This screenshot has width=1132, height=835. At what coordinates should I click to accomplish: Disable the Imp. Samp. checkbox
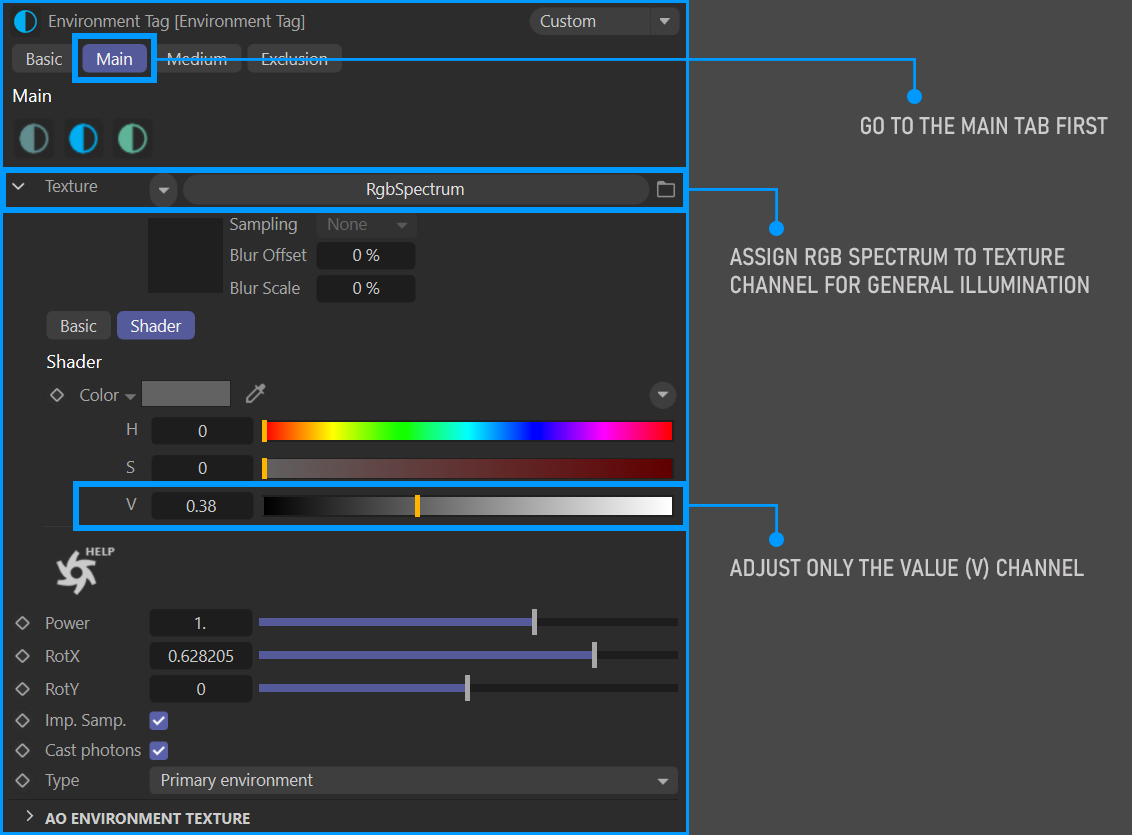pos(158,720)
